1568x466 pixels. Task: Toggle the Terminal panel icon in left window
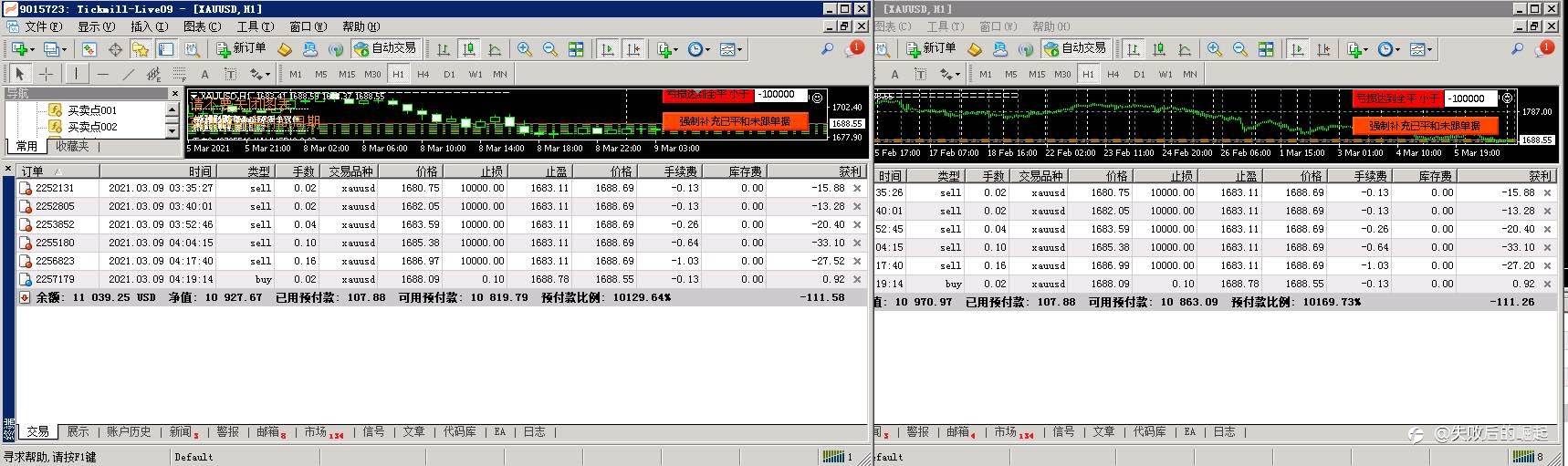click(x=166, y=49)
